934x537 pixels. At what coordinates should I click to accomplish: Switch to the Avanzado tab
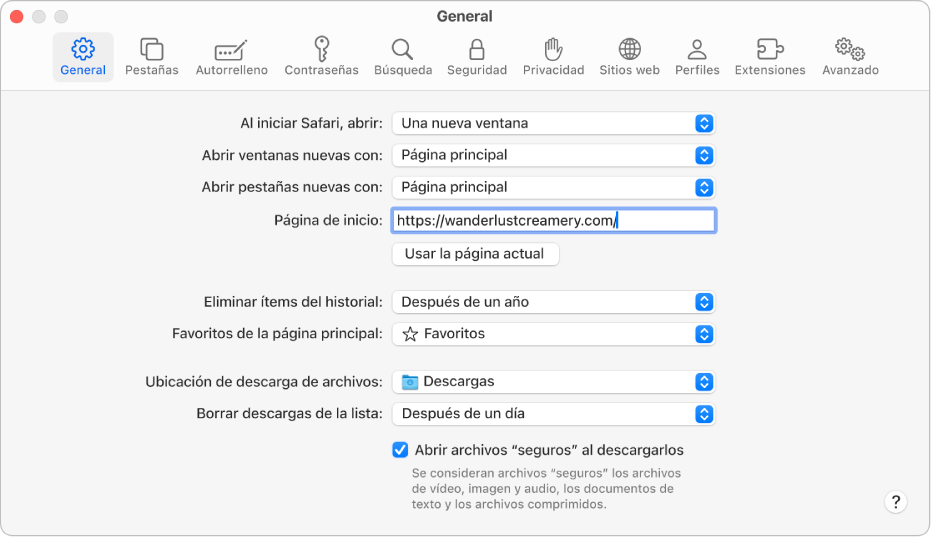pyautogui.click(x=850, y=57)
